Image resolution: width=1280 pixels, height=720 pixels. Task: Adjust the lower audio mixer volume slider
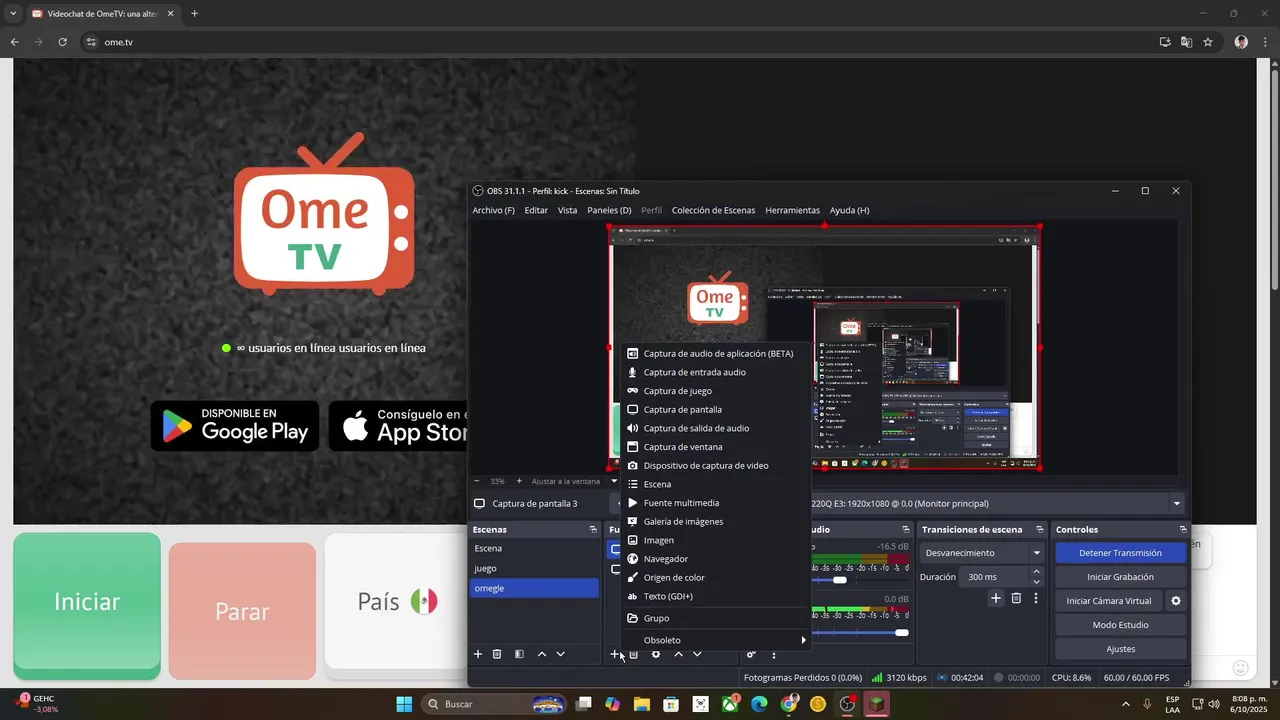(x=902, y=633)
